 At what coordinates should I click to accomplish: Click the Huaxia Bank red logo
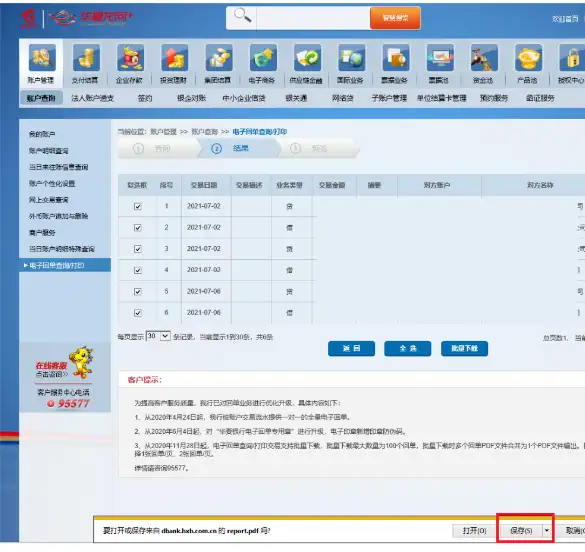[29, 18]
